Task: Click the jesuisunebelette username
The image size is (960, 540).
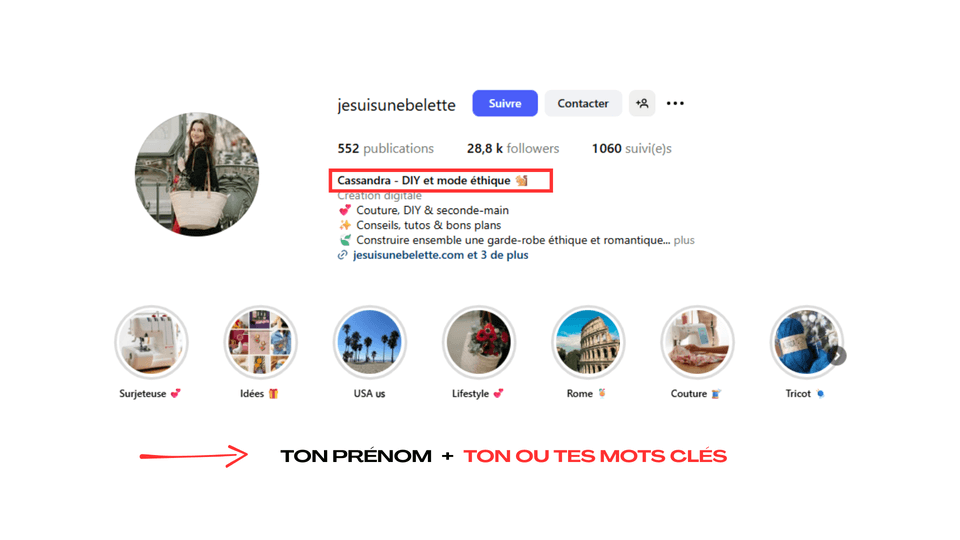Action: coord(396,105)
